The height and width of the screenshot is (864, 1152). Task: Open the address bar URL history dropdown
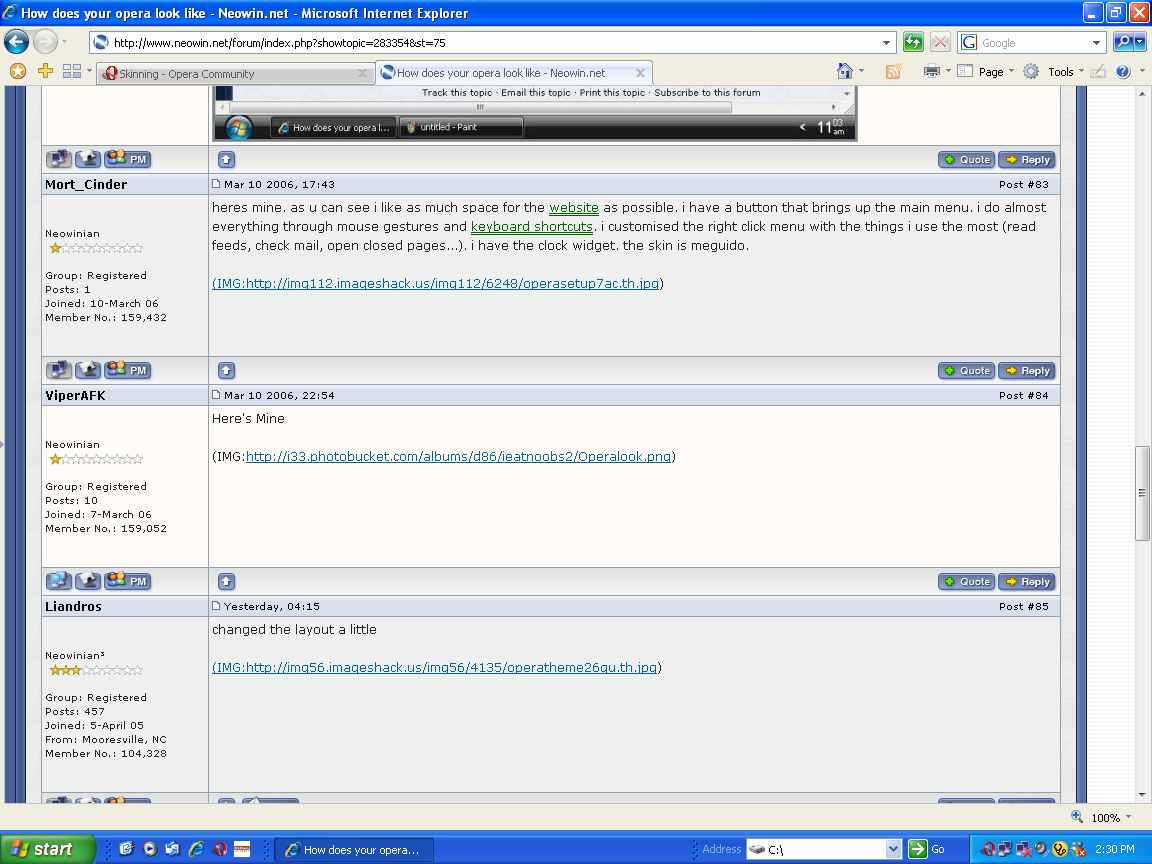point(886,43)
